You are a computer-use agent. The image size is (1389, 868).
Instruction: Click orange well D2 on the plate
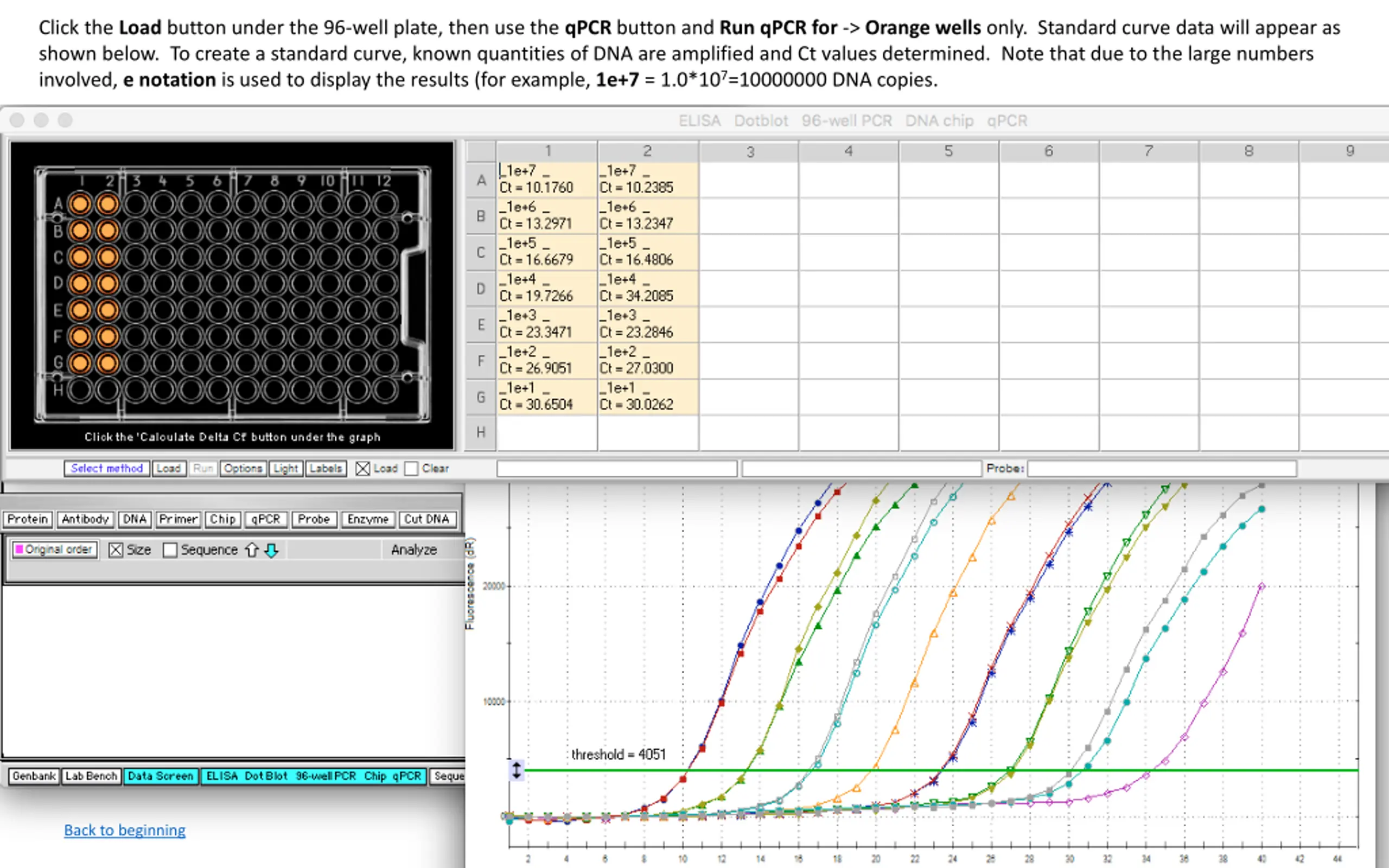(107, 284)
